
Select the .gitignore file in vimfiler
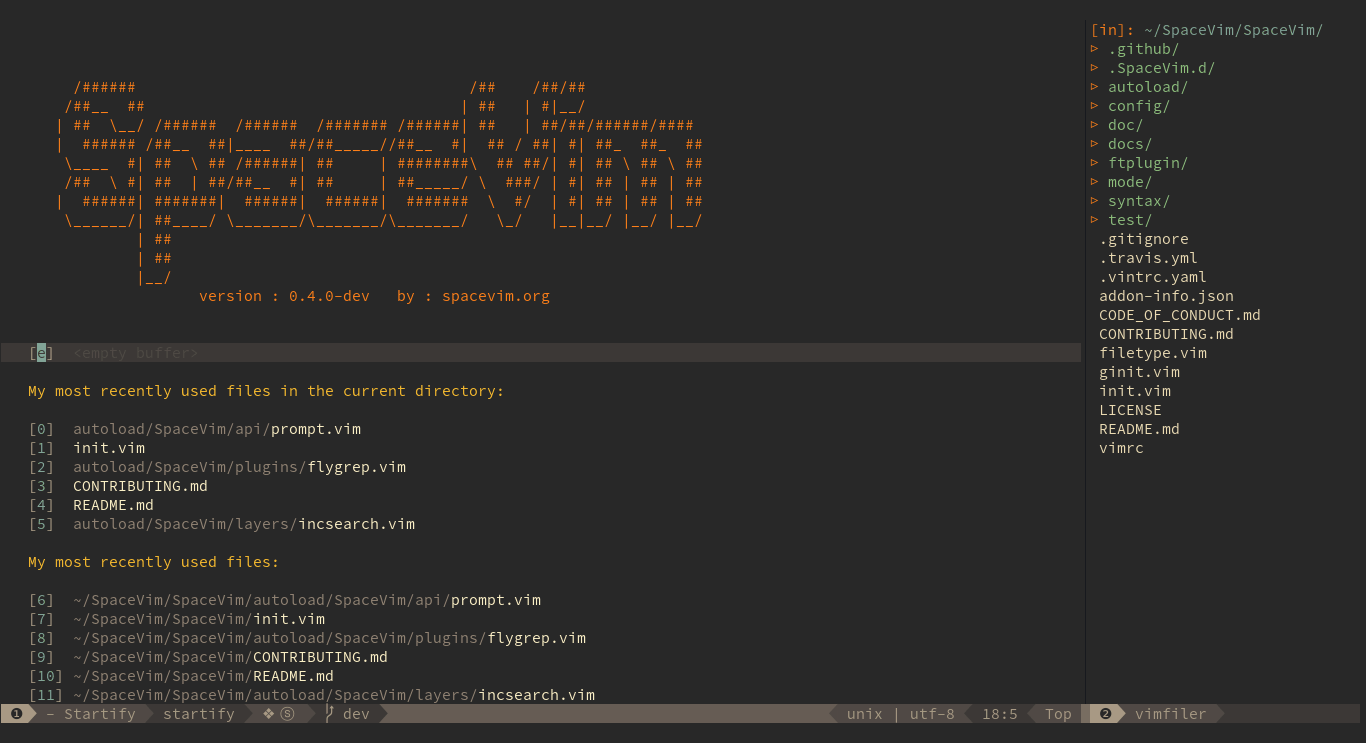(x=1144, y=239)
